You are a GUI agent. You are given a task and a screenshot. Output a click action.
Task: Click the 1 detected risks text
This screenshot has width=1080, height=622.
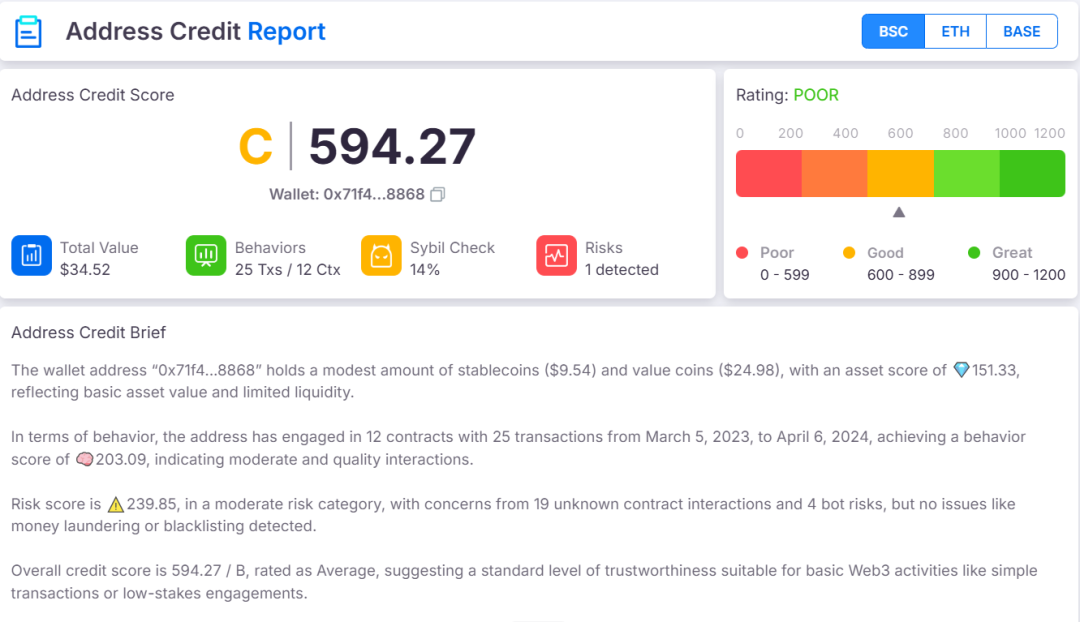click(x=621, y=269)
